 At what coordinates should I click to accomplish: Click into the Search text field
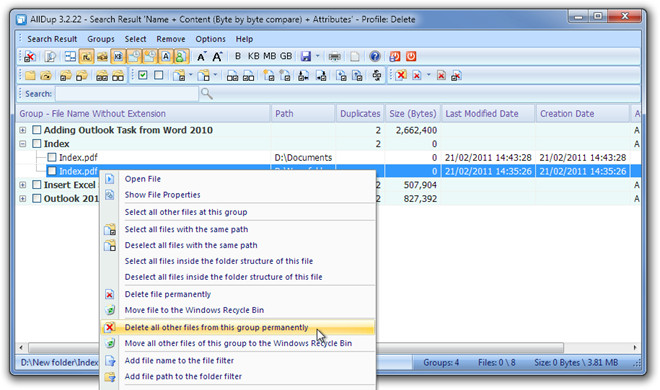127,93
